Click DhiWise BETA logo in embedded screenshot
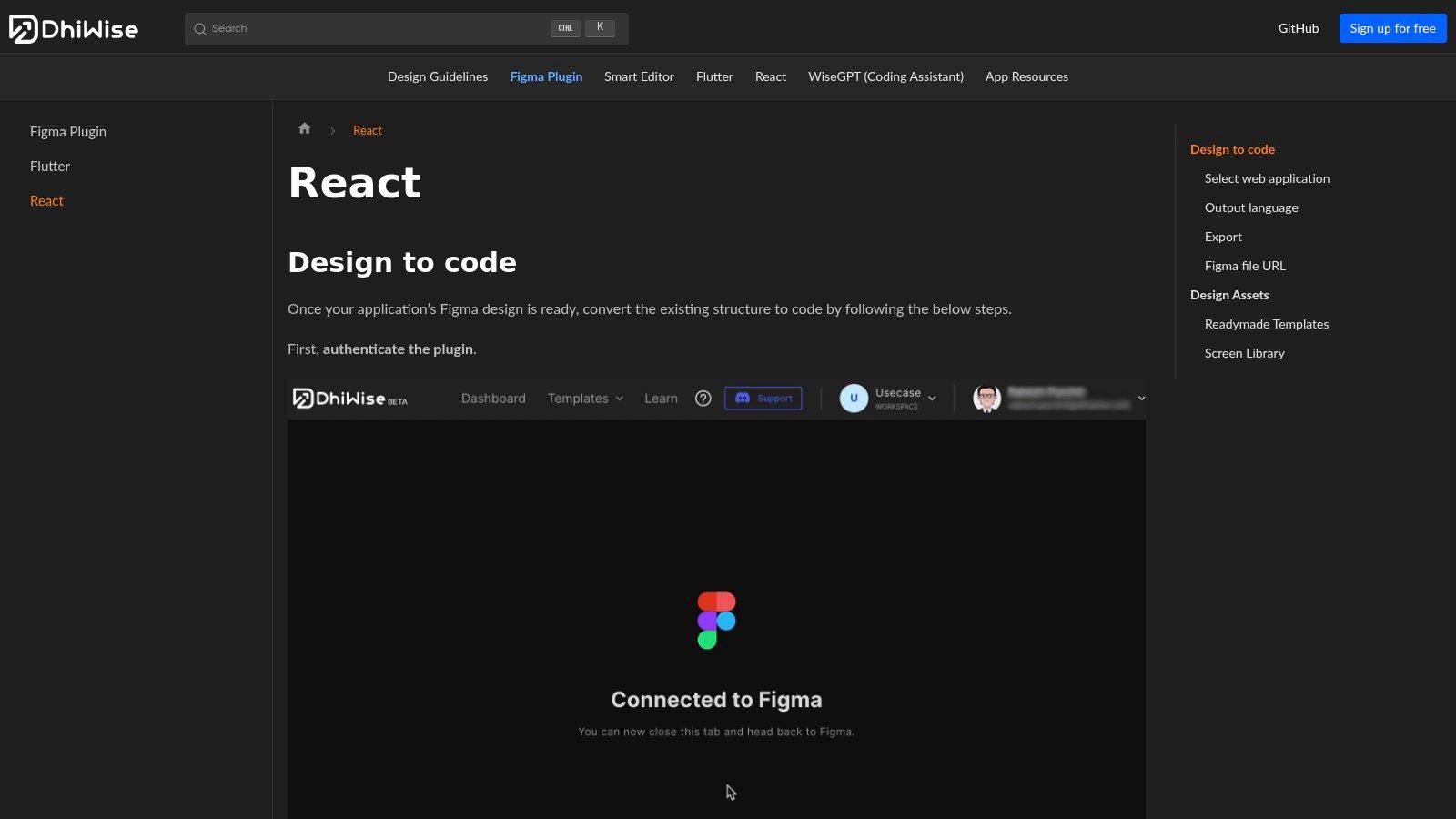Image resolution: width=1456 pixels, height=819 pixels. pyautogui.click(x=350, y=399)
